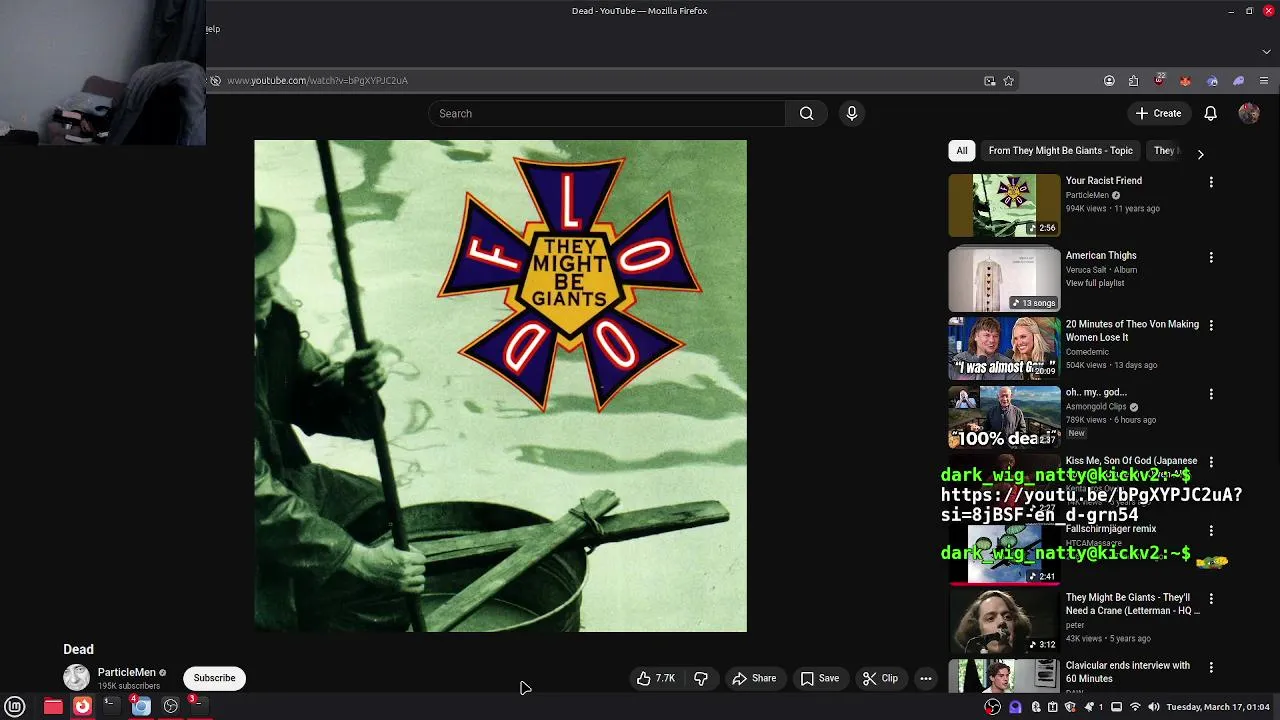Image resolution: width=1280 pixels, height=720 pixels.
Task: Open the notification bell tray icon showing 1
Action: point(1093,707)
